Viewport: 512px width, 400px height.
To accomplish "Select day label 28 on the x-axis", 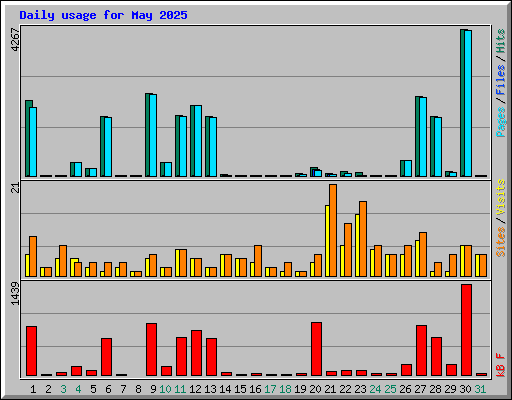I will [x=435, y=389].
